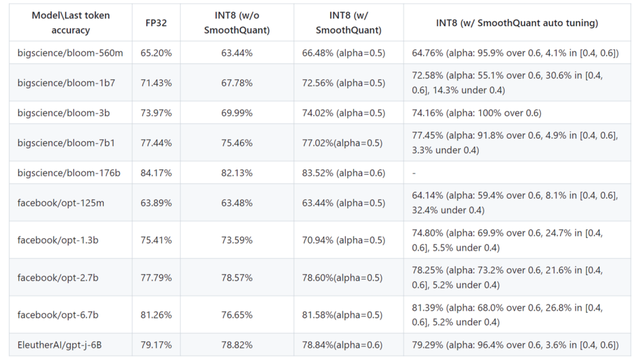
Task: Select the 76.65% INT8 value for opt-6.7b
Action: [x=237, y=315]
